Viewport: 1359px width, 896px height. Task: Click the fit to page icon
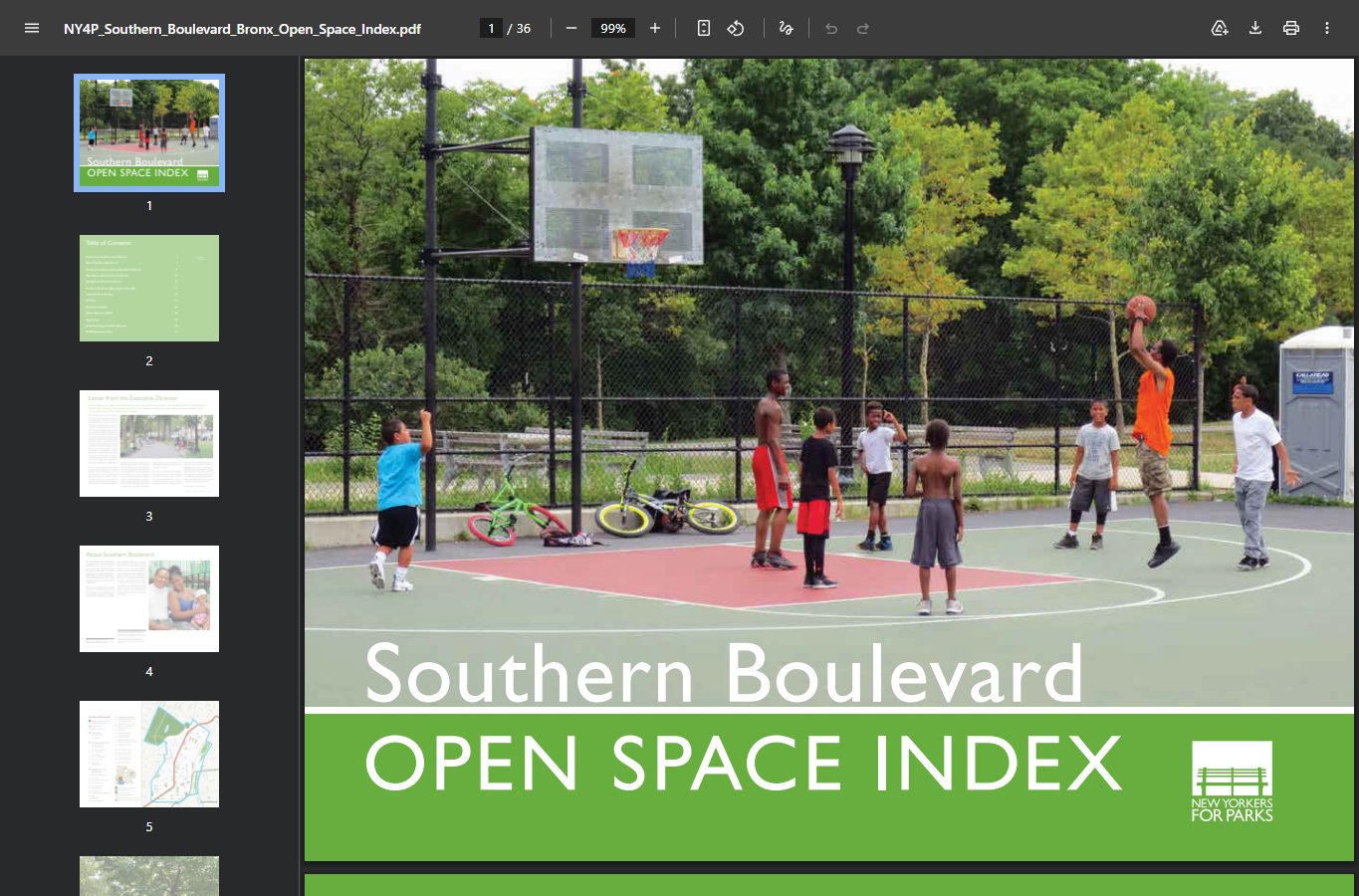point(704,28)
